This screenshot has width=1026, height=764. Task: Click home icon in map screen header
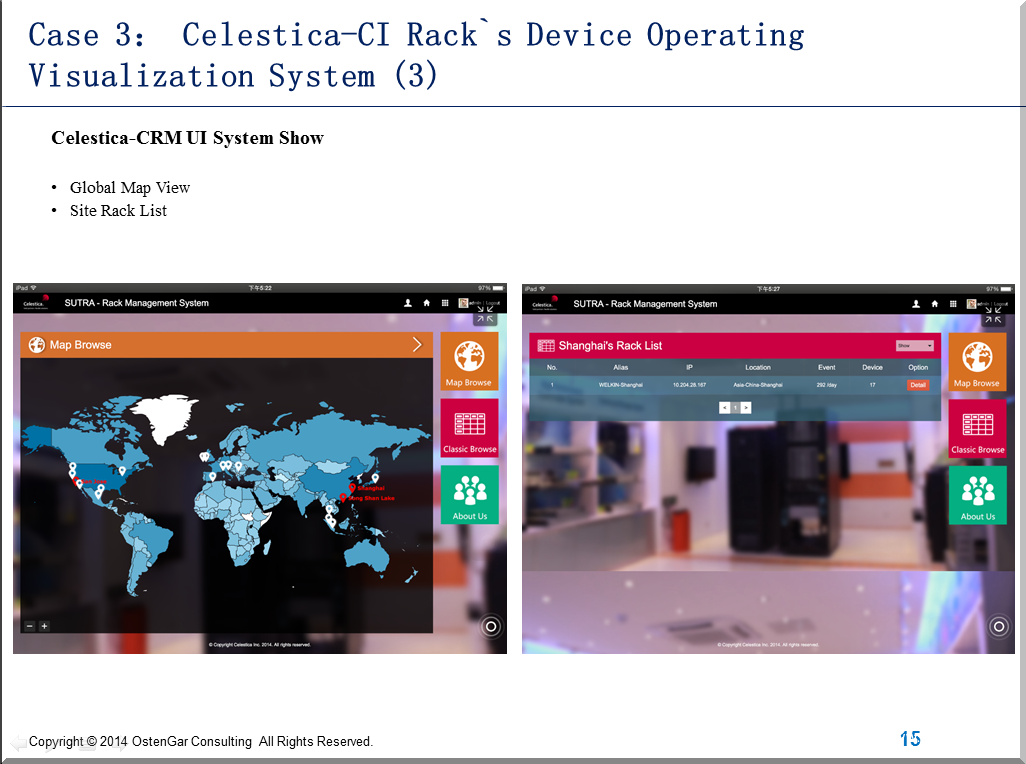pyautogui.click(x=427, y=303)
